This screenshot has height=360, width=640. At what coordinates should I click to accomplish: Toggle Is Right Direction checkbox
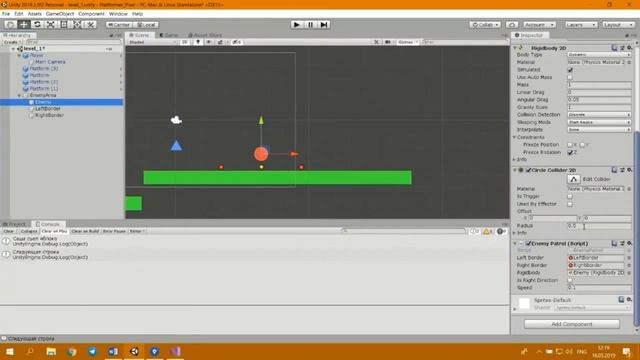[x=570, y=280]
